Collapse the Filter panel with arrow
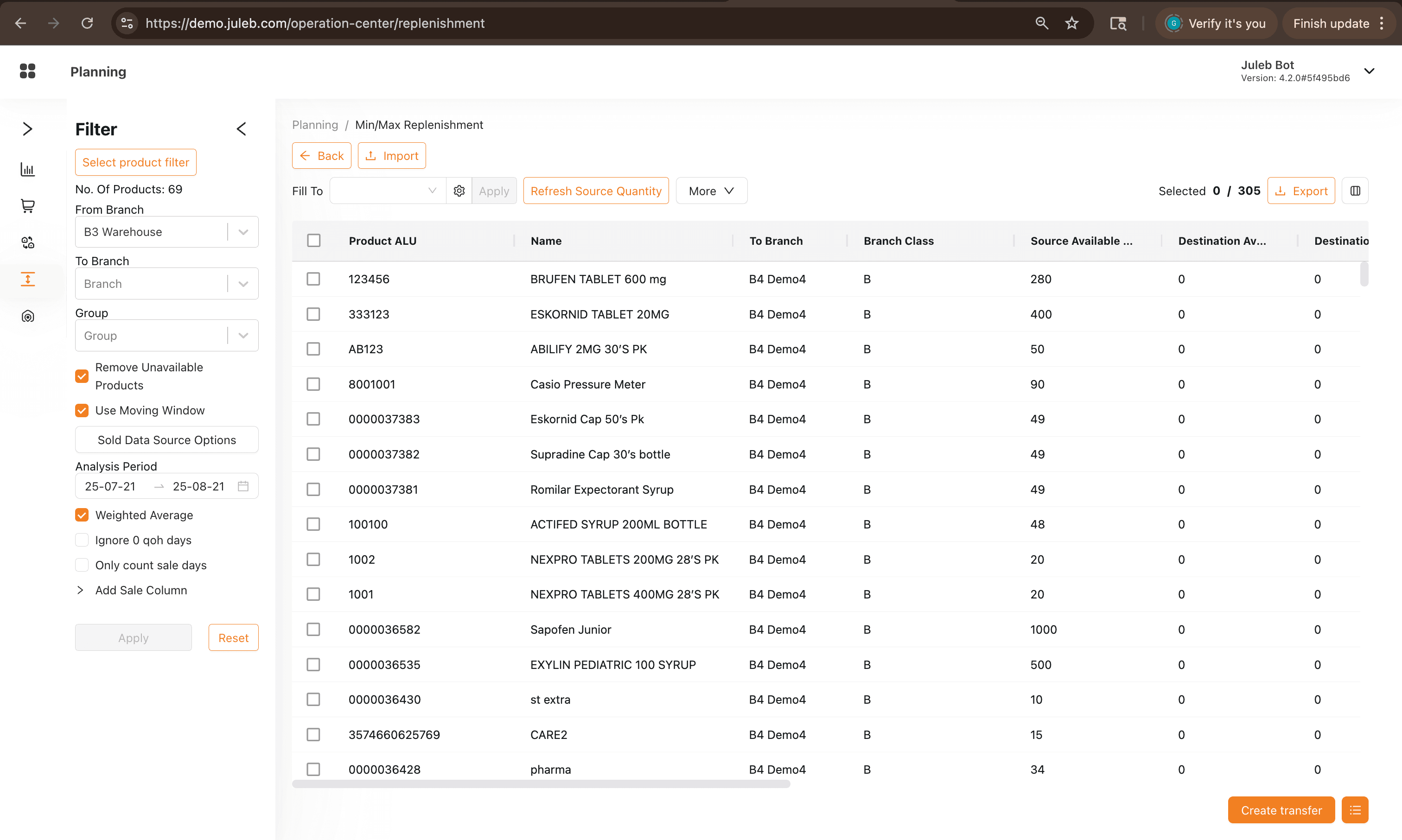 (x=241, y=129)
